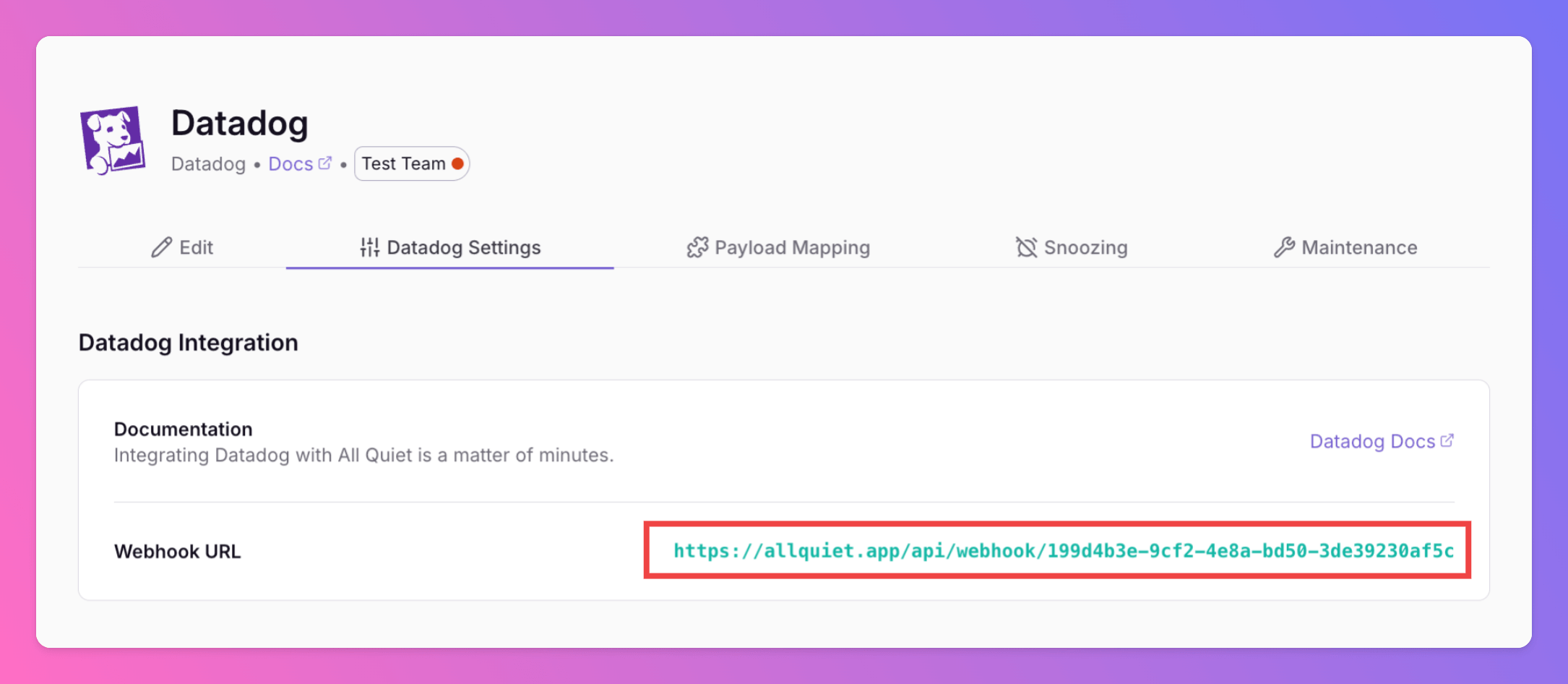Click the webhook URL allquiet.app/api/webhook
The image size is (1568, 684).
[x=1063, y=551]
